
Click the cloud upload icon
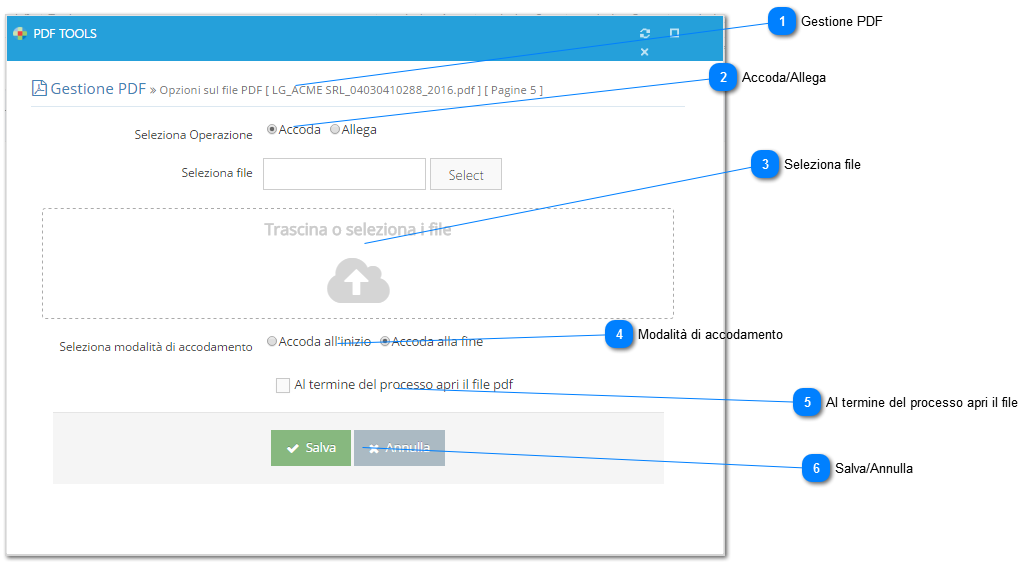coord(358,280)
